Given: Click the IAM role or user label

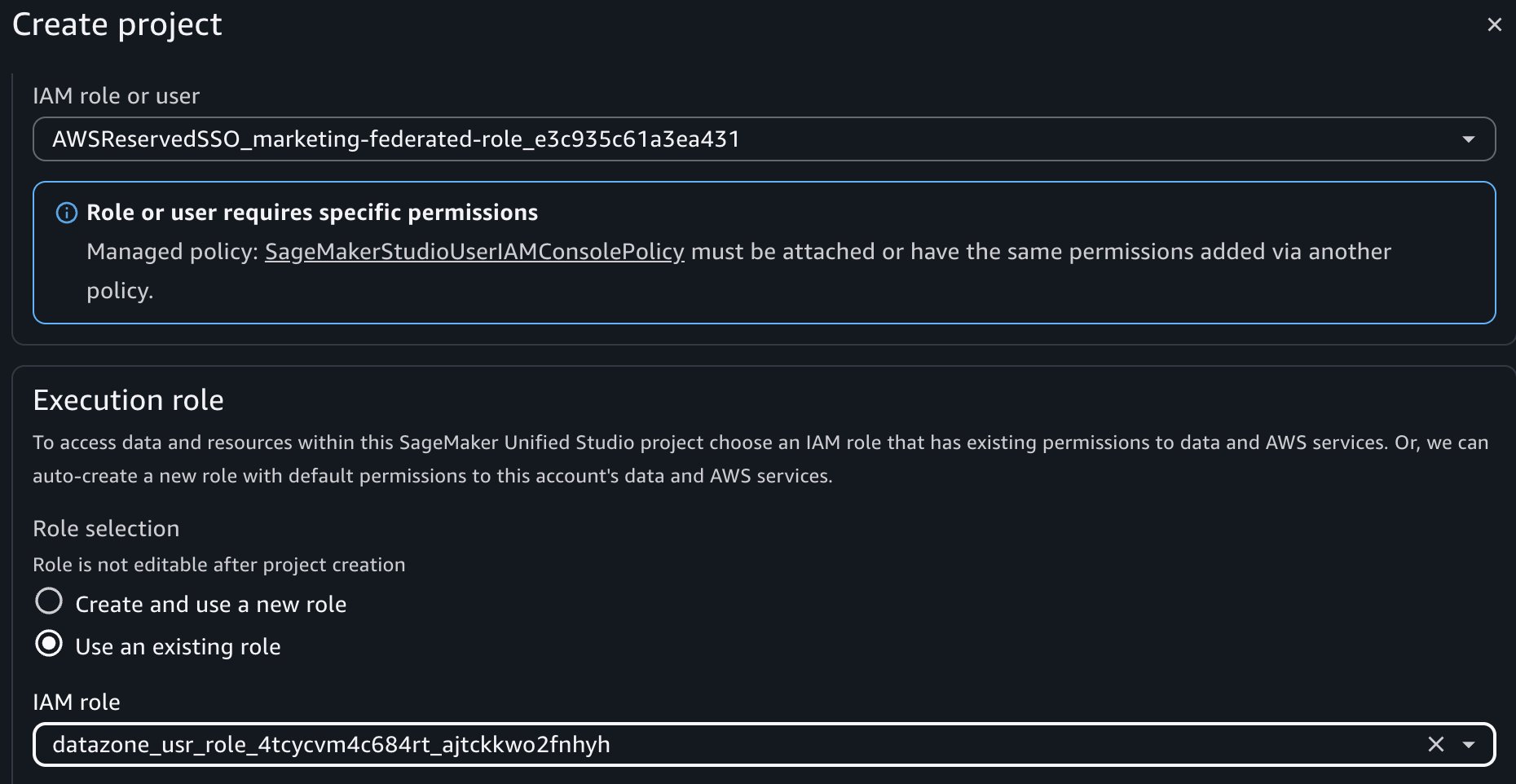Looking at the screenshot, I should click(116, 95).
